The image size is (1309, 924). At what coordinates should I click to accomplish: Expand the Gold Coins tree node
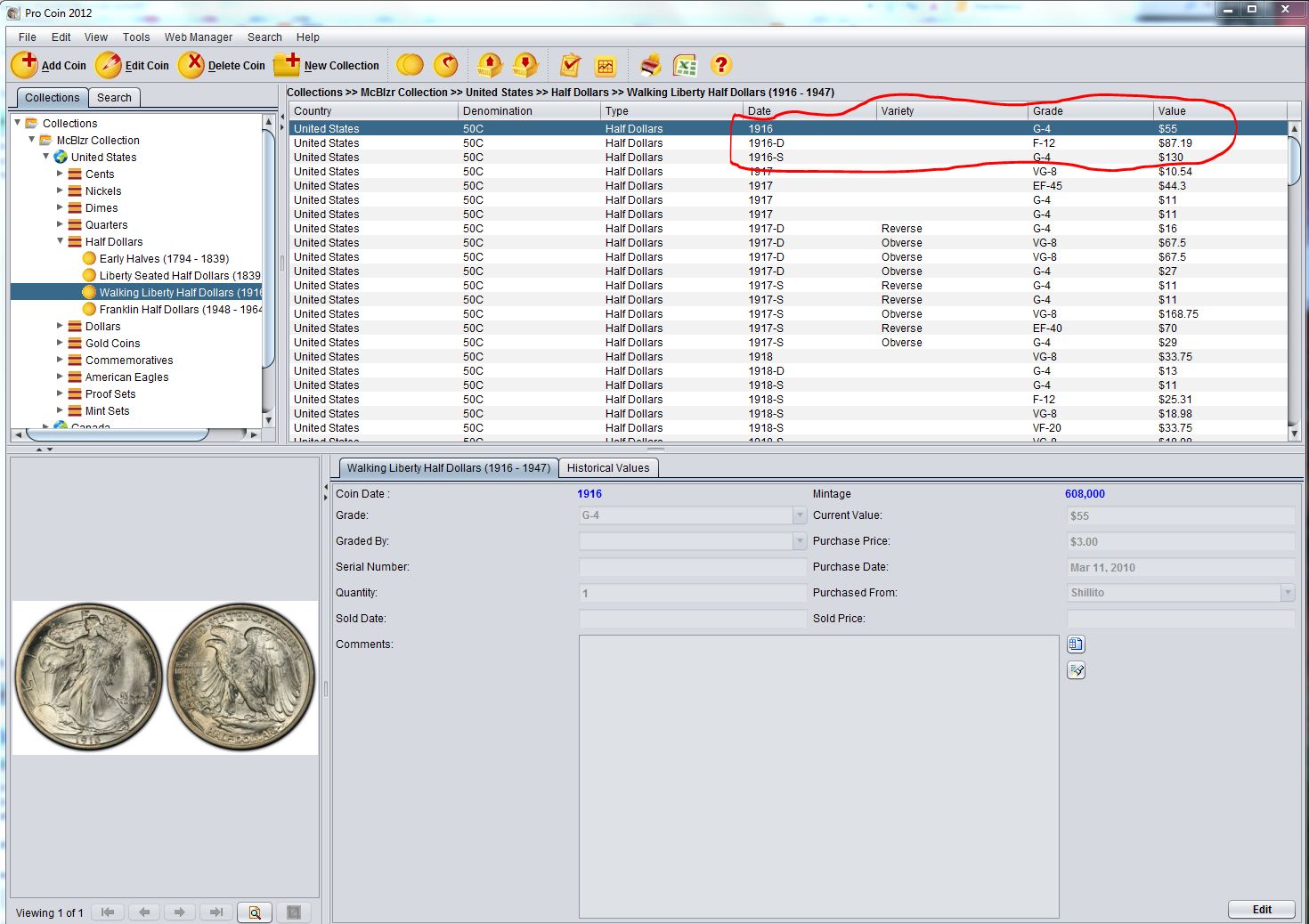click(x=60, y=343)
